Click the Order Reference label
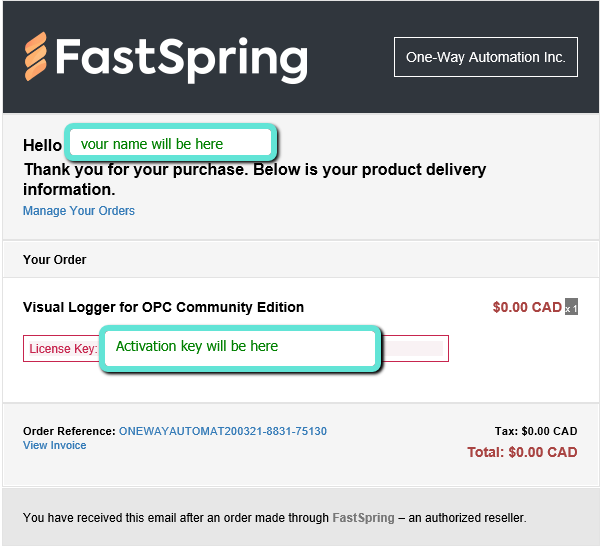This screenshot has height=548, width=601. click(69, 431)
